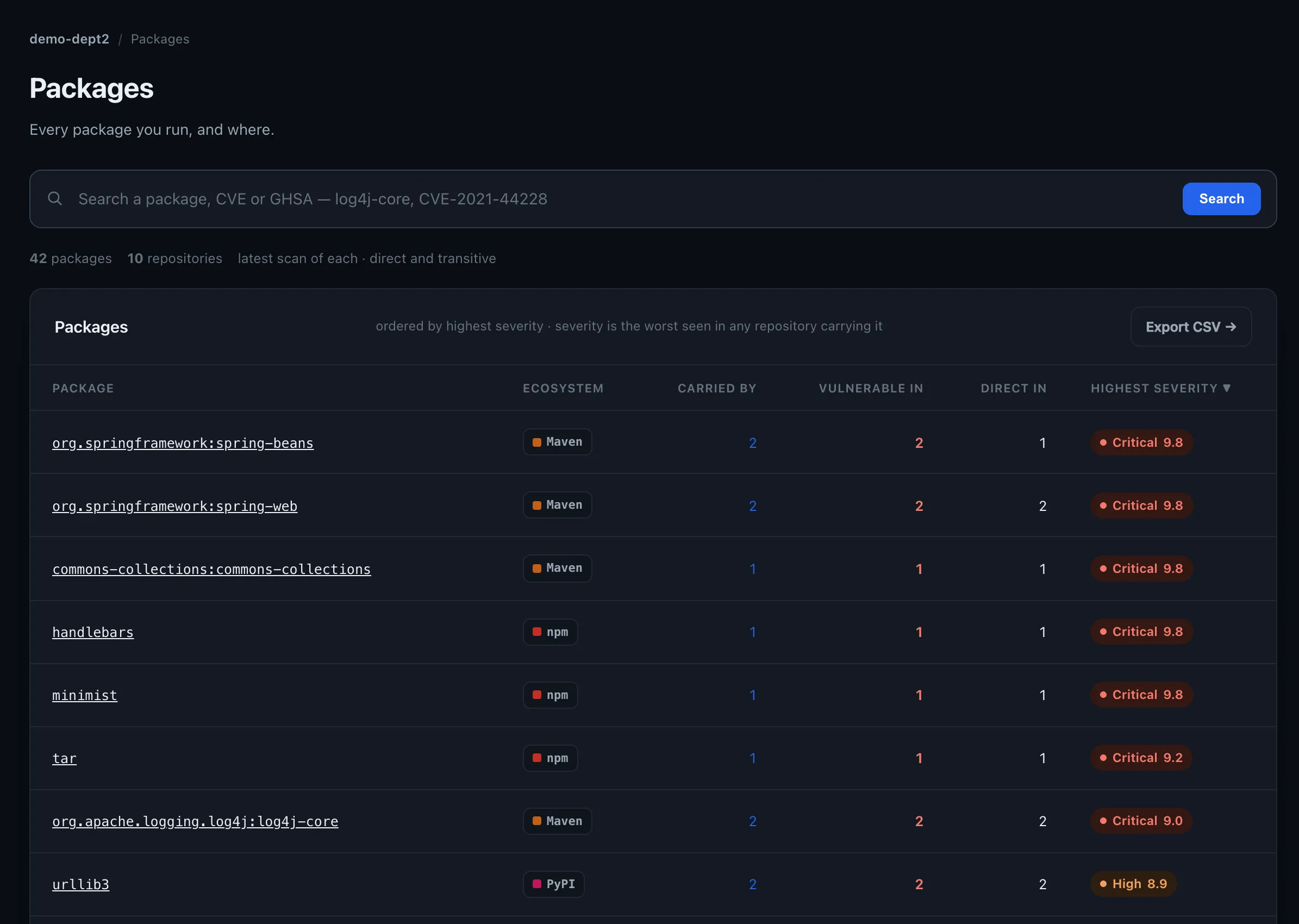Click the Critical 9.8 badge for commons-collections
Image resolution: width=1299 pixels, height=924 pixels.
coord(1141,569)
